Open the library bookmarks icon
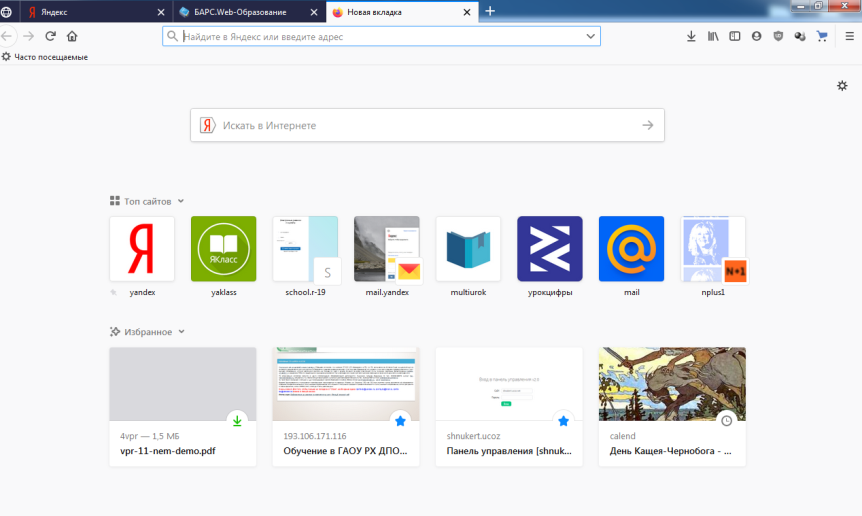The width and height of the screenshot is (862, 516). coord(713,36)
